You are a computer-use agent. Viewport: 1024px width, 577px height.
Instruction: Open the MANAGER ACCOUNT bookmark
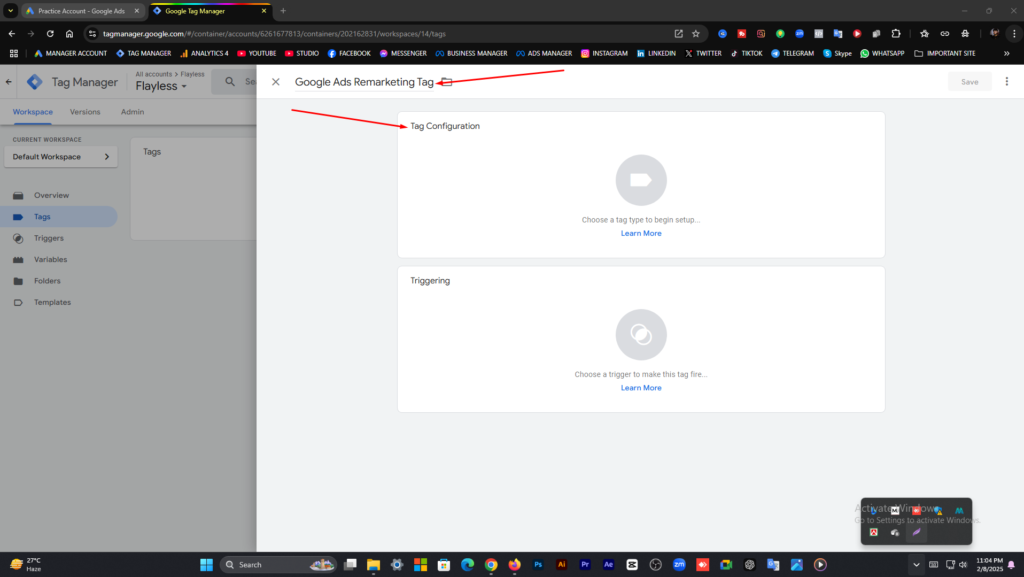(71, 54)
